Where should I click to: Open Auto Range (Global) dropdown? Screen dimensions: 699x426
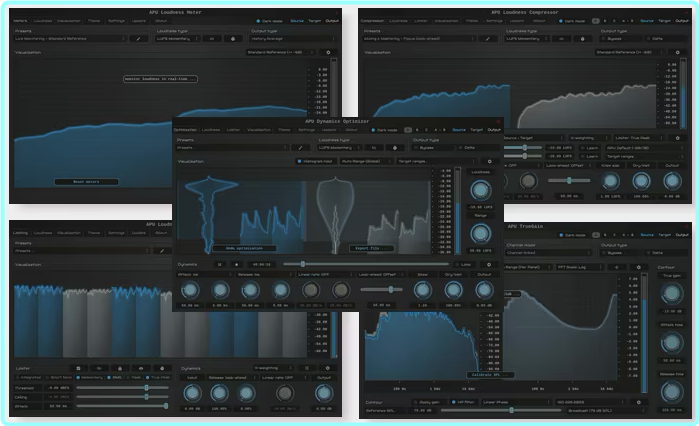(x=366, y=161)
